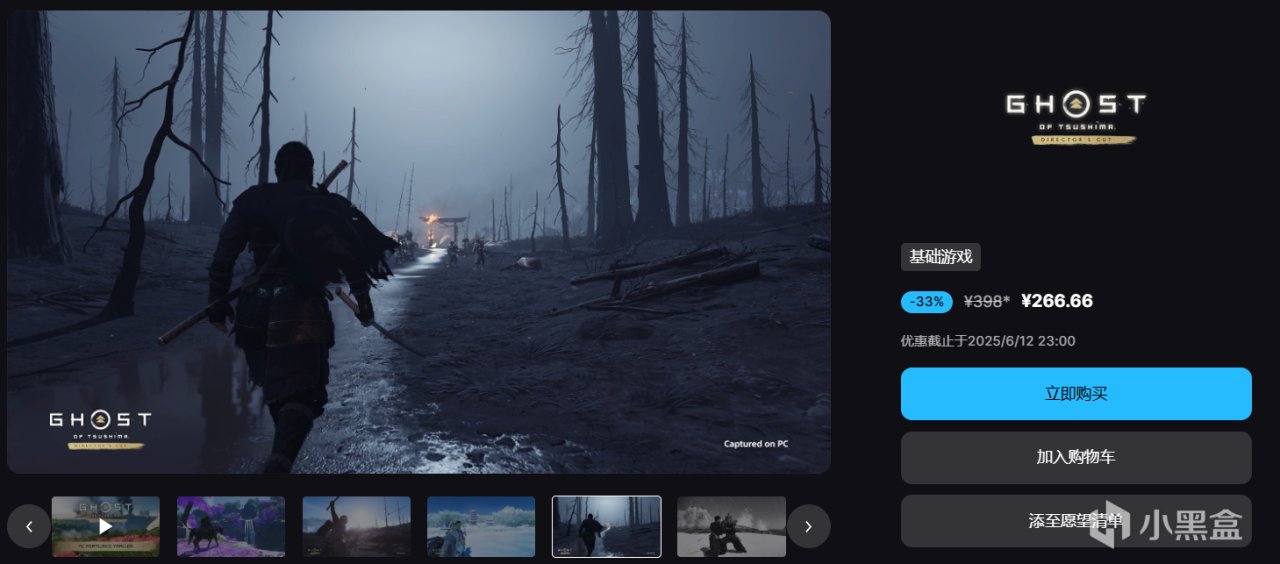
Task: Select the dark burnt forest thumbnail
Action: (x=607, y=526)
